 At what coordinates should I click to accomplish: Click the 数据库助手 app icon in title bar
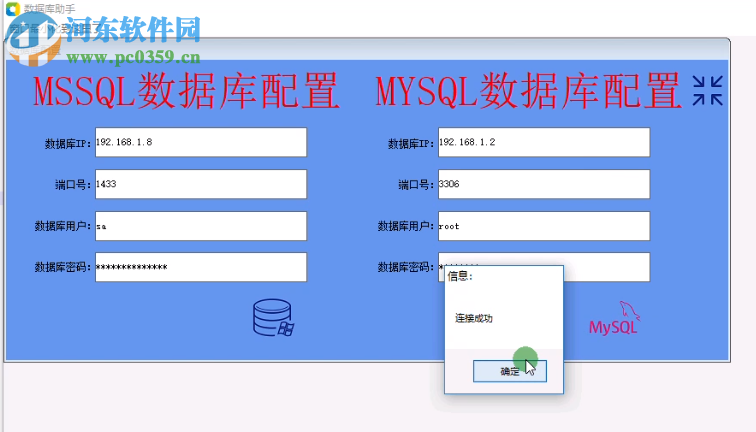pos(13,8)
